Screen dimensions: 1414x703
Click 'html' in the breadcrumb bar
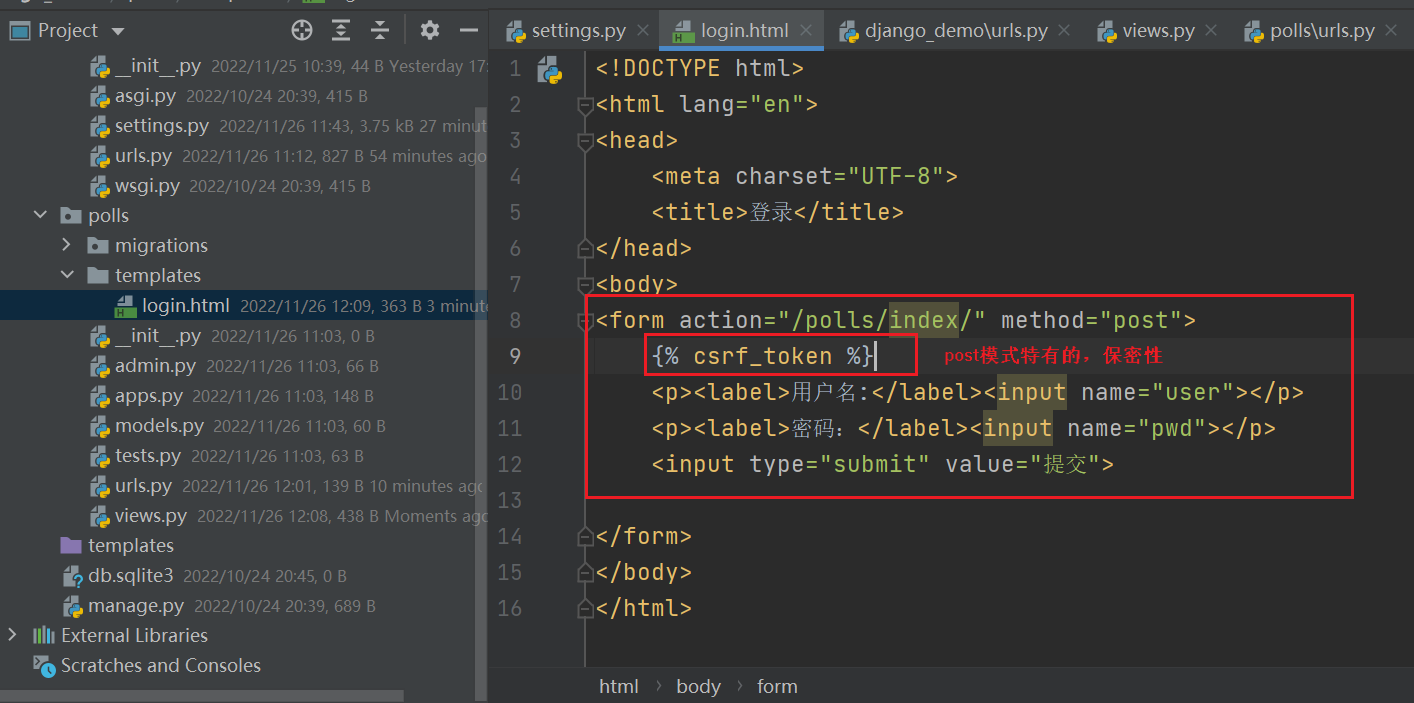coord(619,686)
